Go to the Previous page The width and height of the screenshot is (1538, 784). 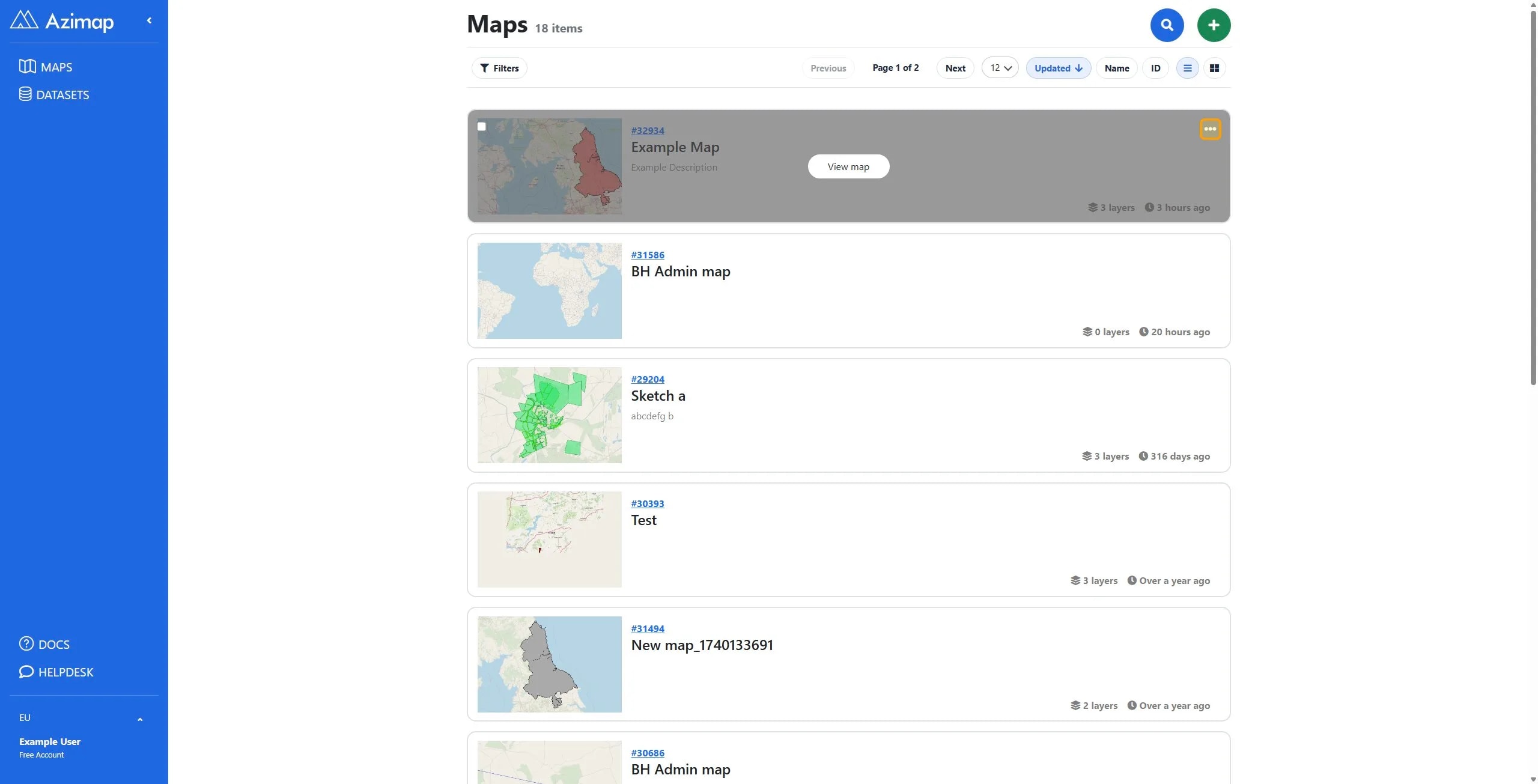[x=828, y=68]
